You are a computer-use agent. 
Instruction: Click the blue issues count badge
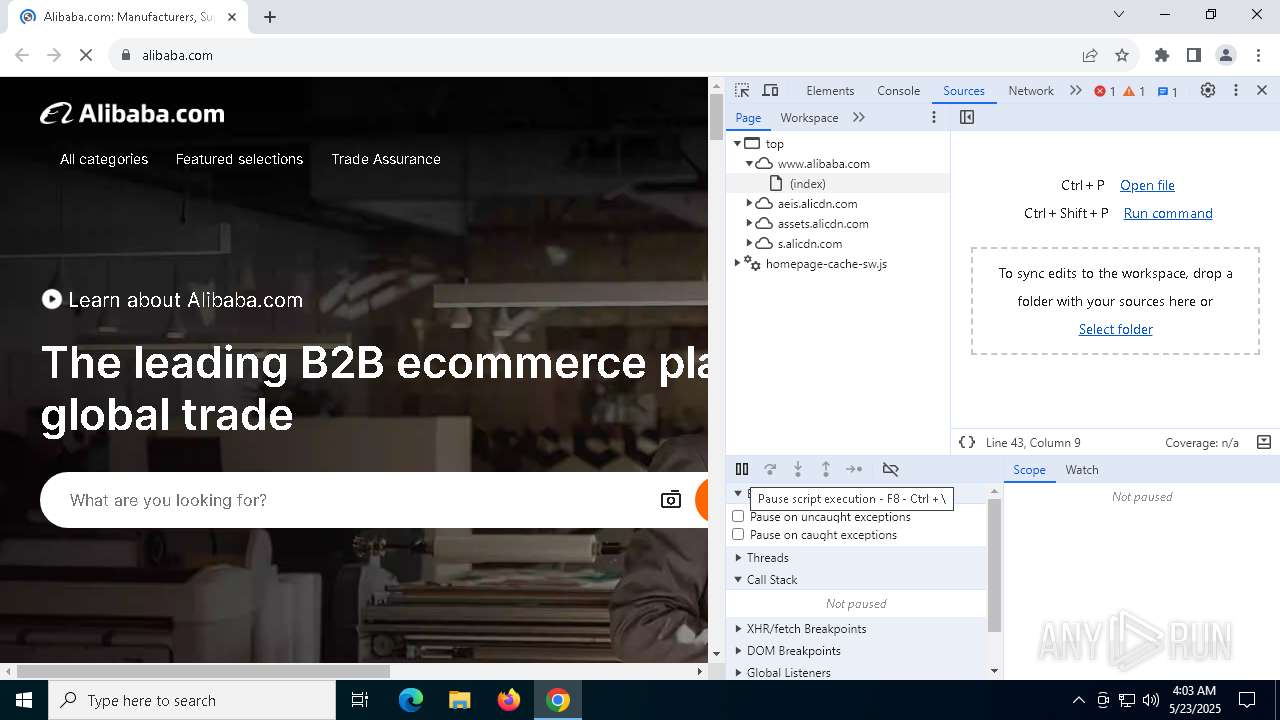tap(1167, 91)
